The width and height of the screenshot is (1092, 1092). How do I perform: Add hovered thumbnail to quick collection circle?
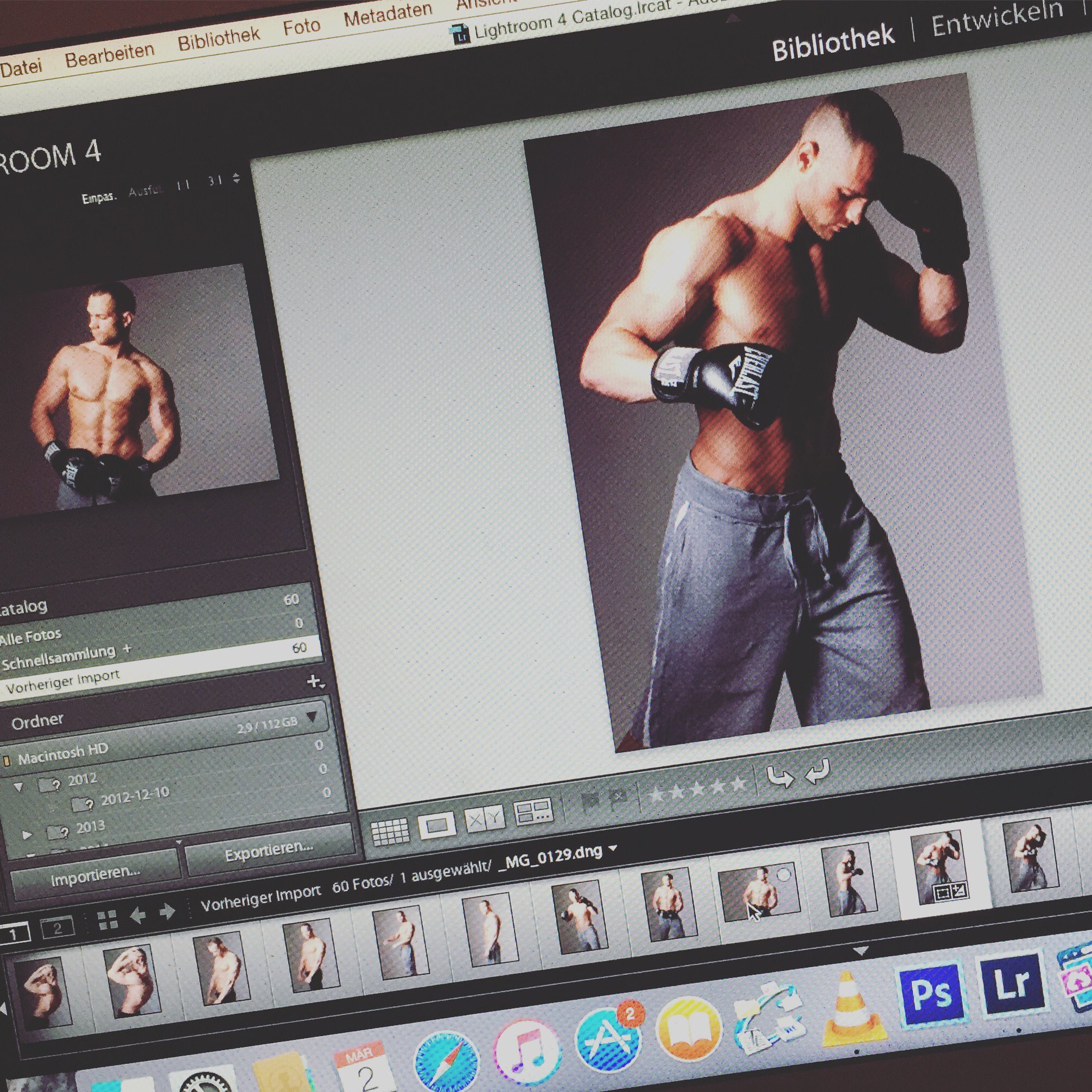point(784,875)
